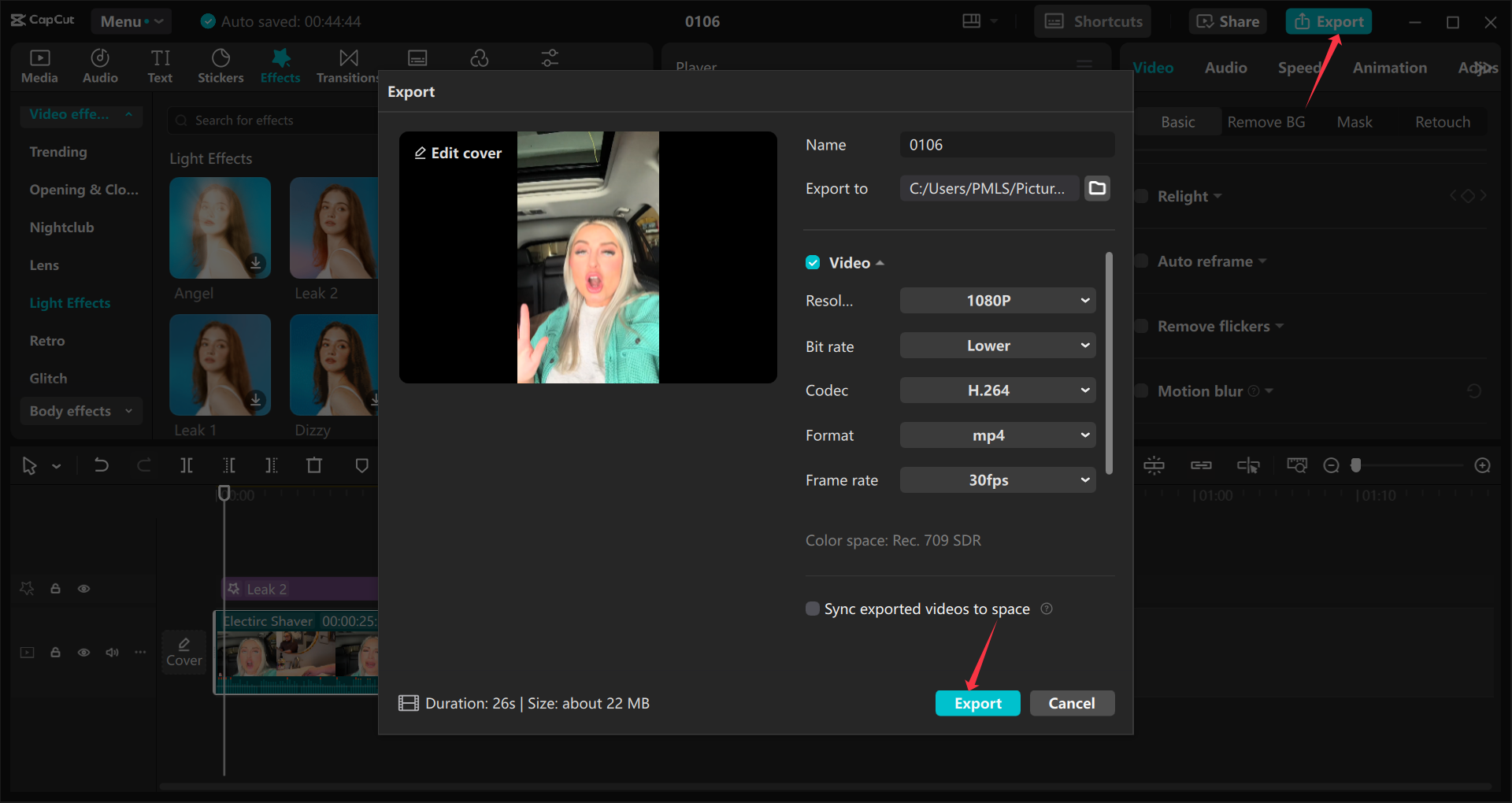Viewport: 1512px width, 803px height.
Task: Open the folder browser for export path
Action: pos(1097,188)
